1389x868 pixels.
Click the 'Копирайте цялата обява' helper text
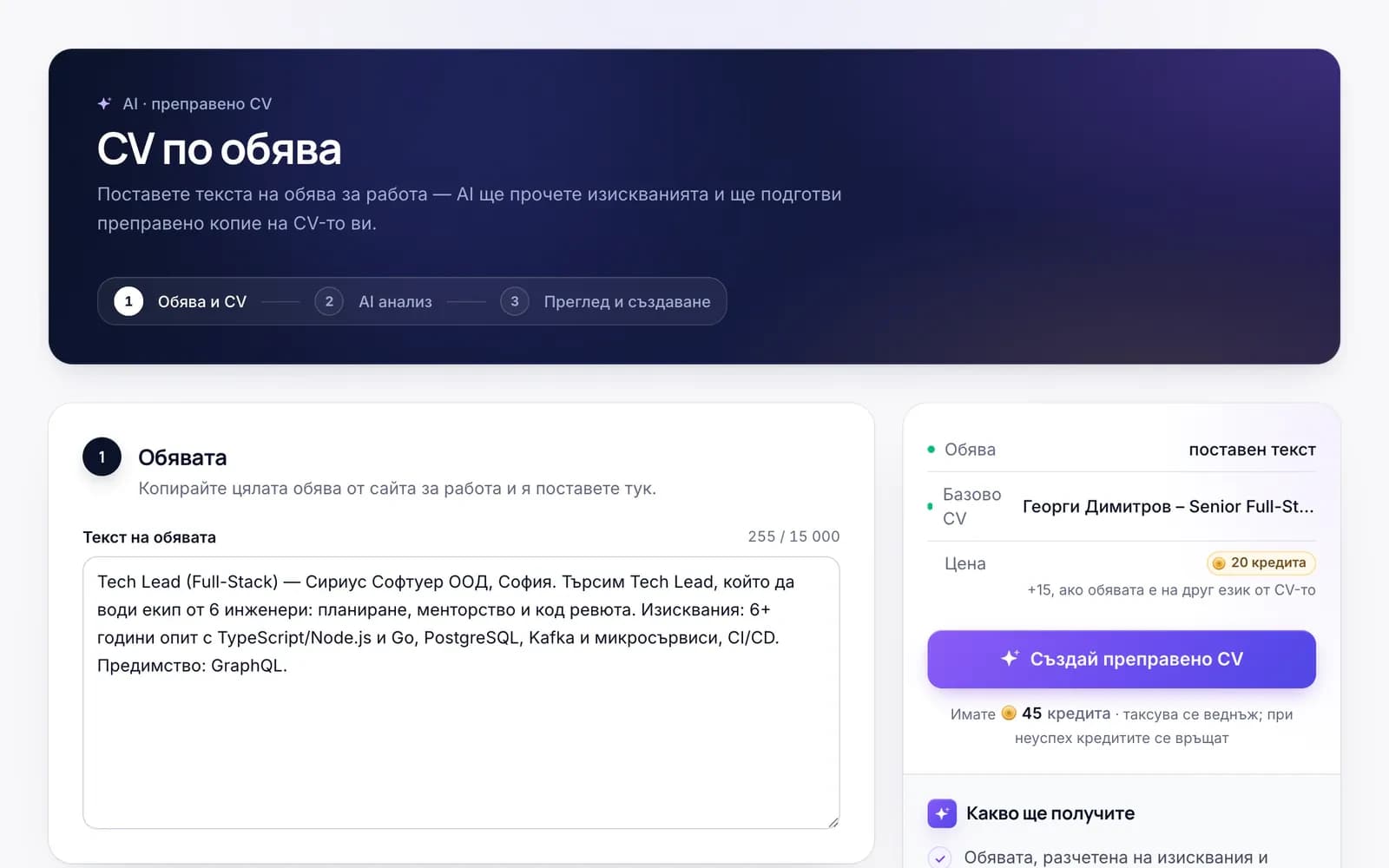[397, 489]
